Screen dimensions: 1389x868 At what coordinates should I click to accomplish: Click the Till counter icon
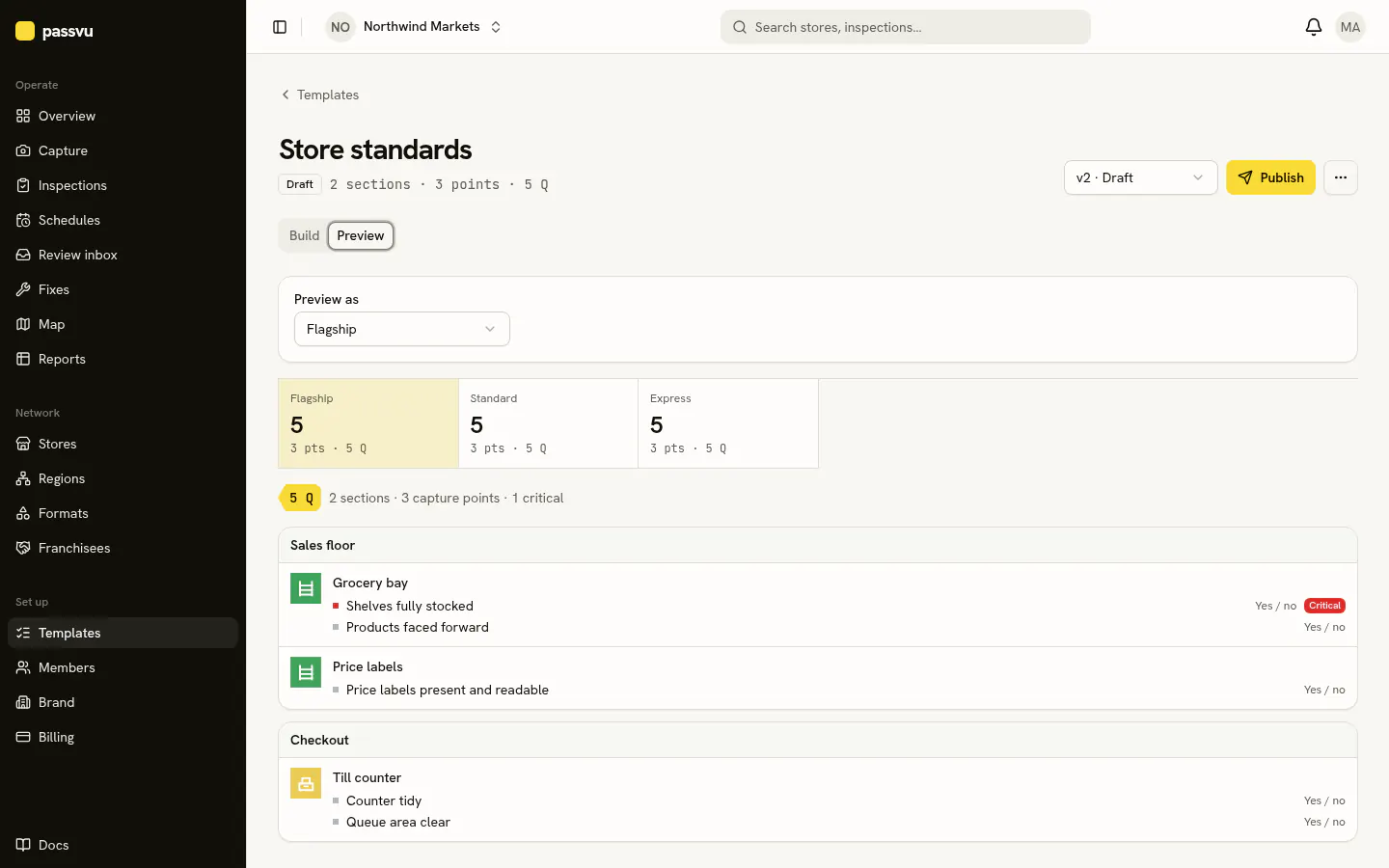tap(306, 783)
